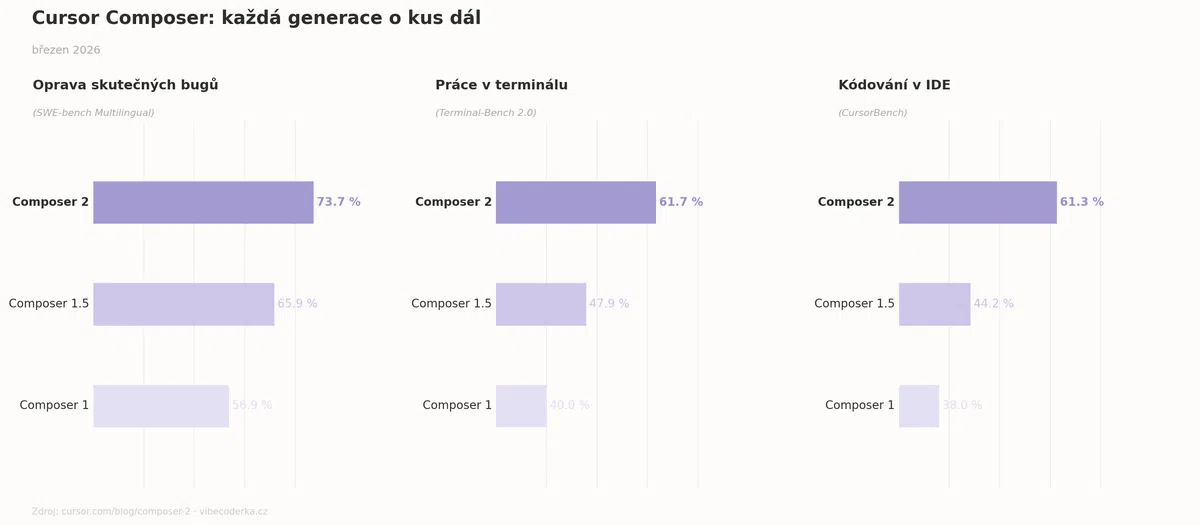This screenshot has height=525, width=1200.
Task: Click the Composer 1 bar in SWE-bench Multilingual chart
Action: (x=161, y=406)
